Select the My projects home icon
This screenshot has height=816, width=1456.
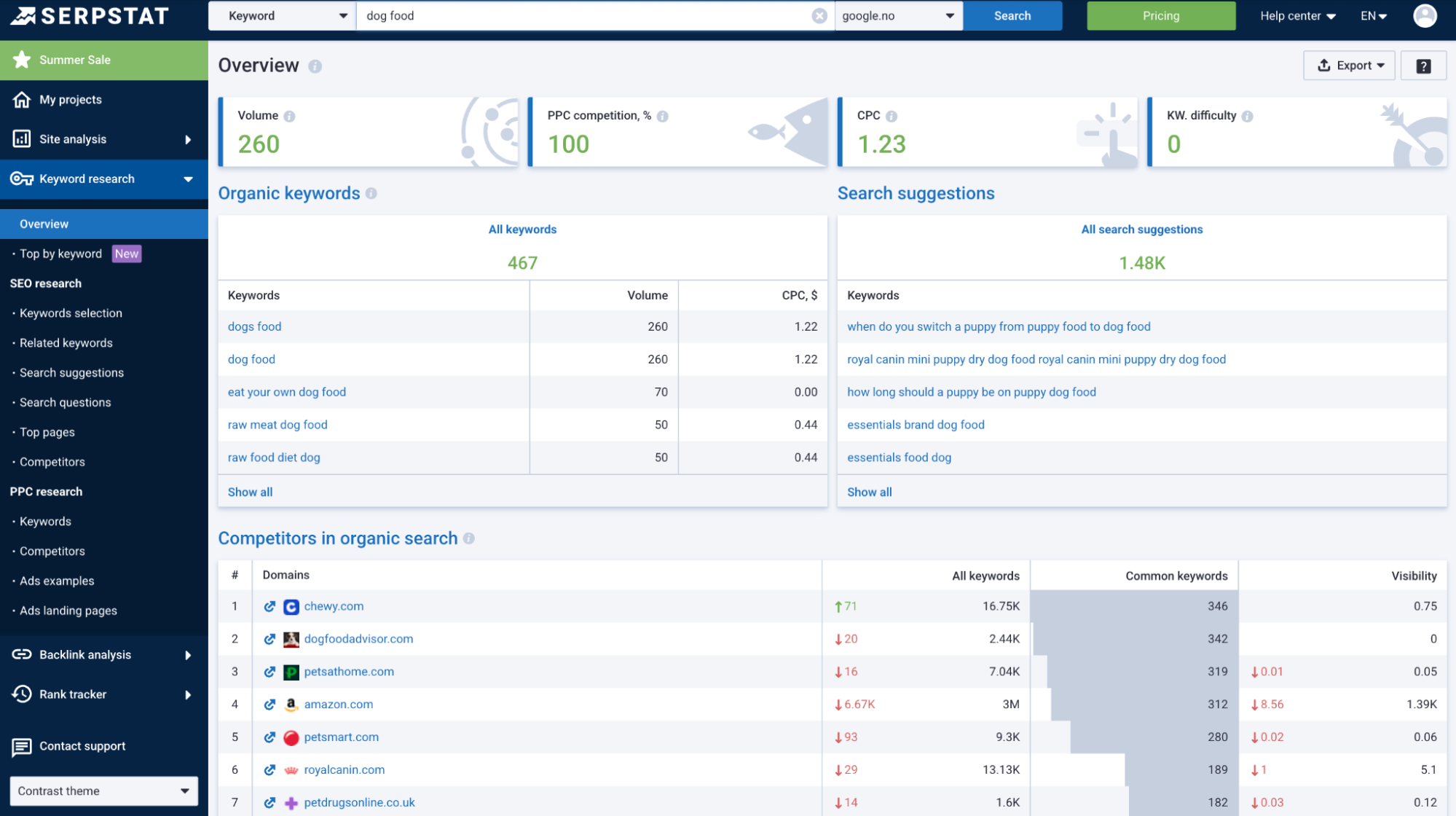click(x=22, y=99)
